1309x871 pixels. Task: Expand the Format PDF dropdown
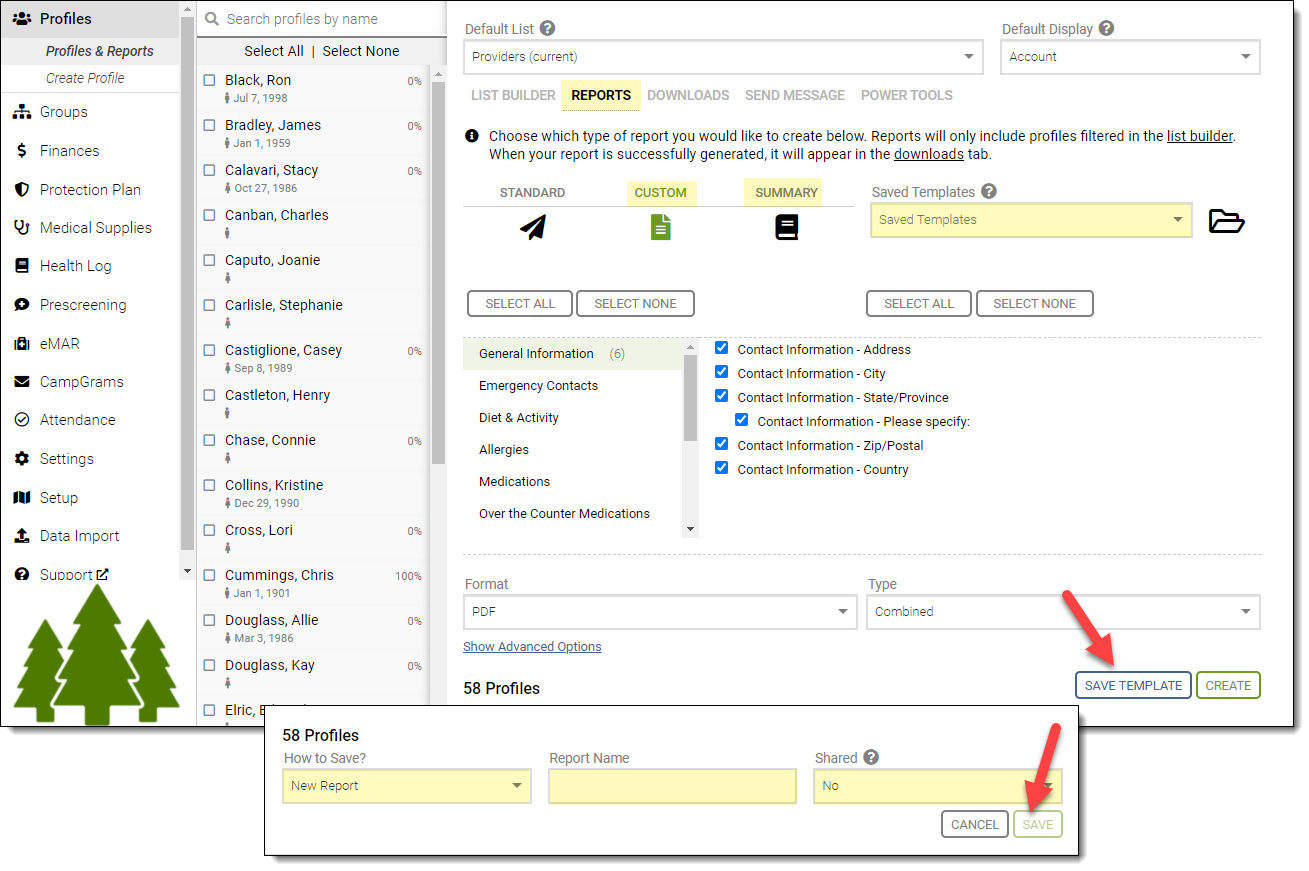click(659, 612)
